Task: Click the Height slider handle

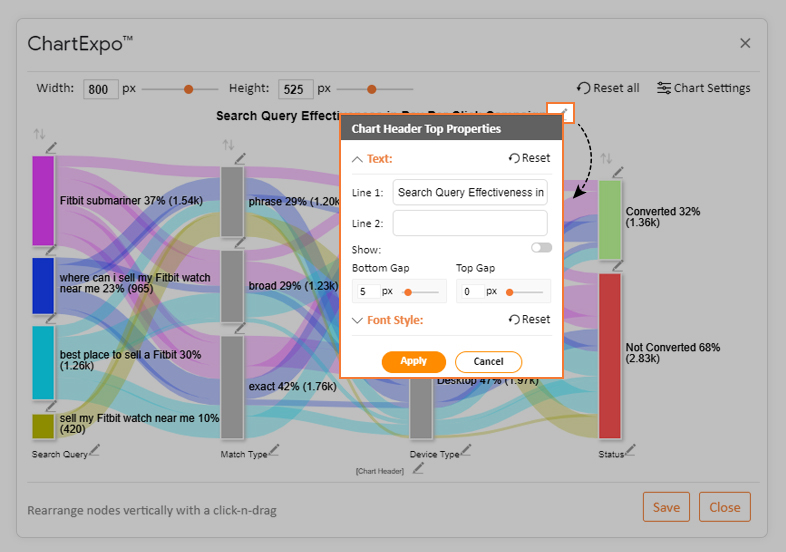Action: pos(371,89)
